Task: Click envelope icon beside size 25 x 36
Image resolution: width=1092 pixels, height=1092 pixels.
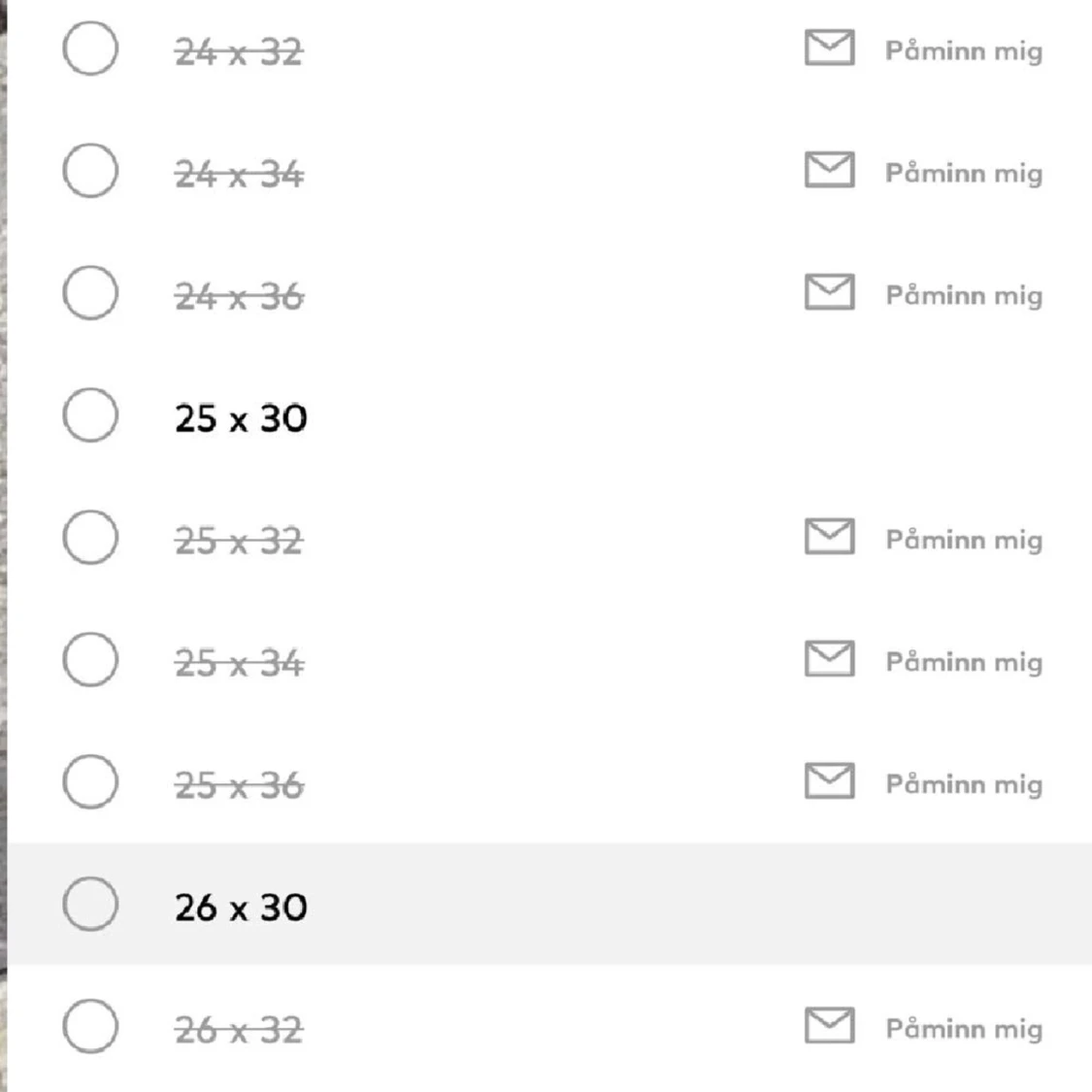Action: 829,782
